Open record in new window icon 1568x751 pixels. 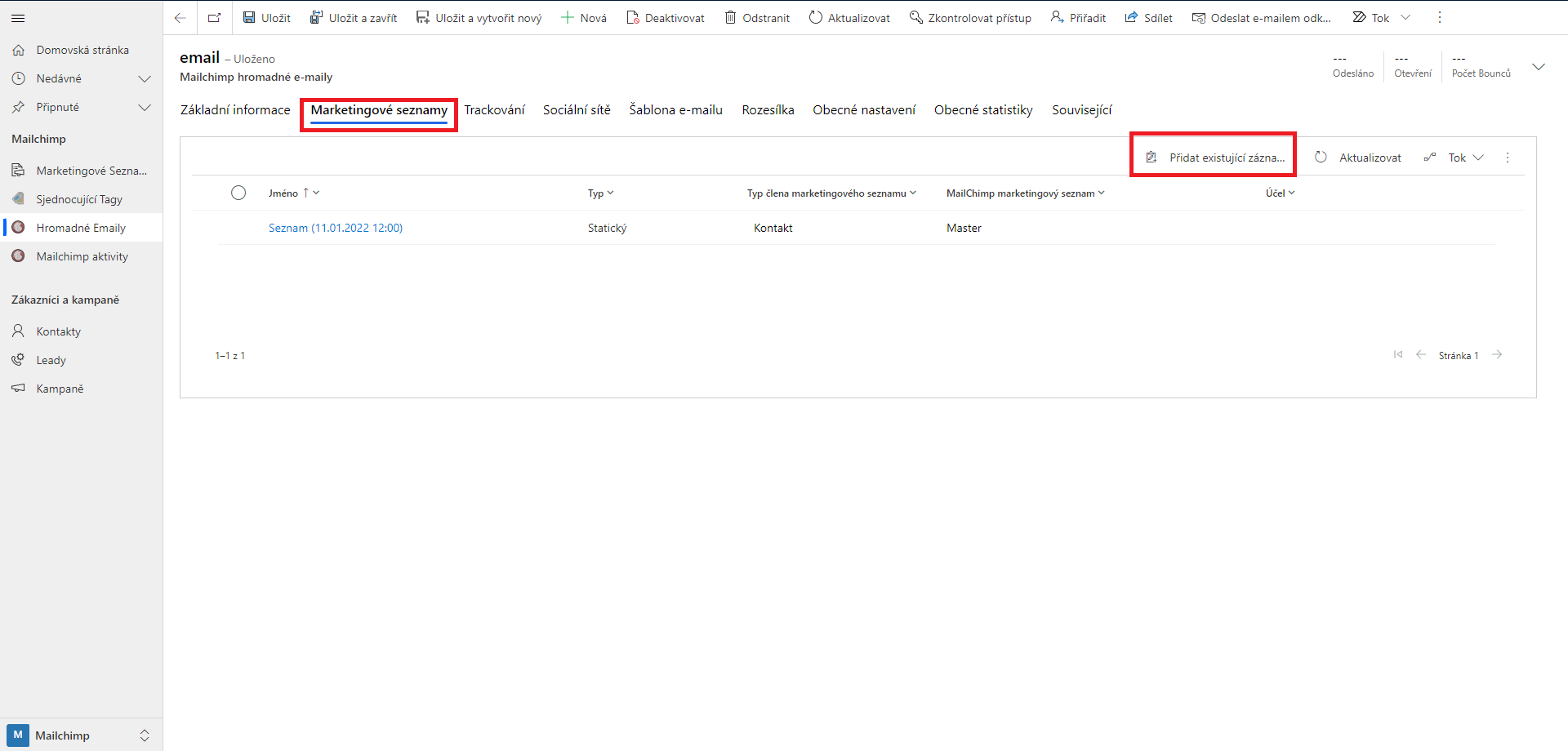215,18
